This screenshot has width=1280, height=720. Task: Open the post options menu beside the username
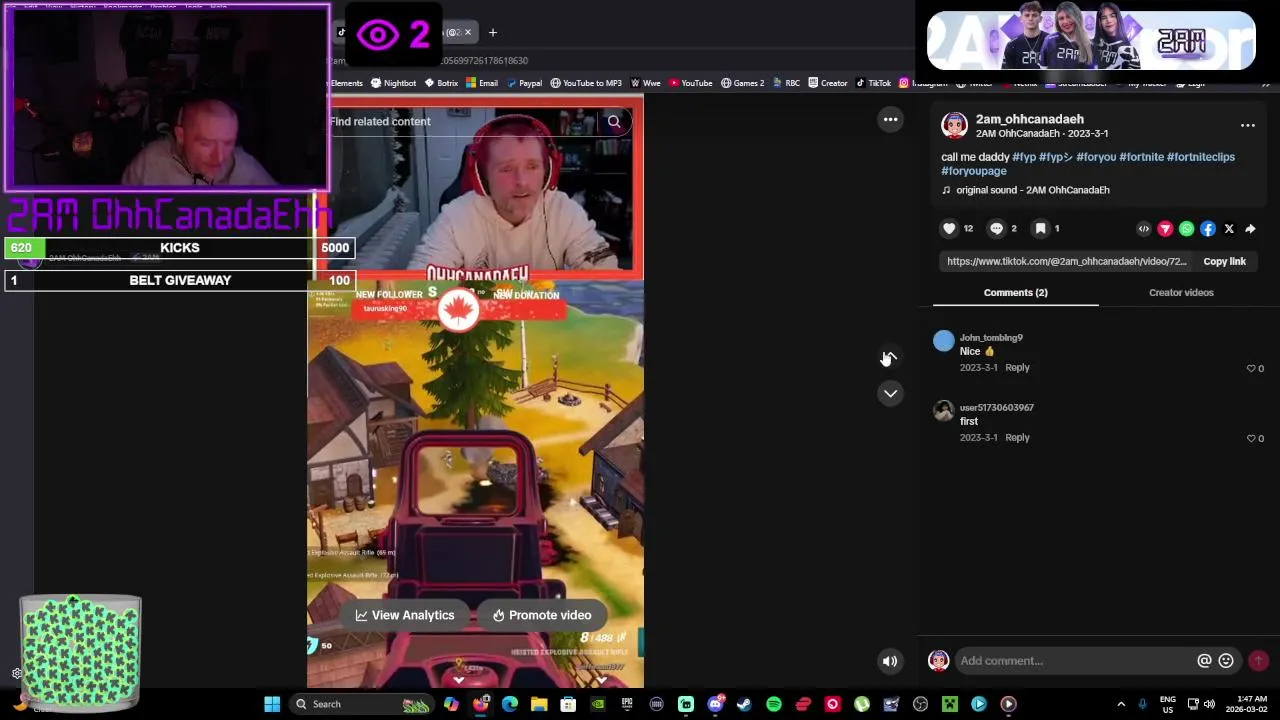pyautogui.click(x=1248, y=125)
